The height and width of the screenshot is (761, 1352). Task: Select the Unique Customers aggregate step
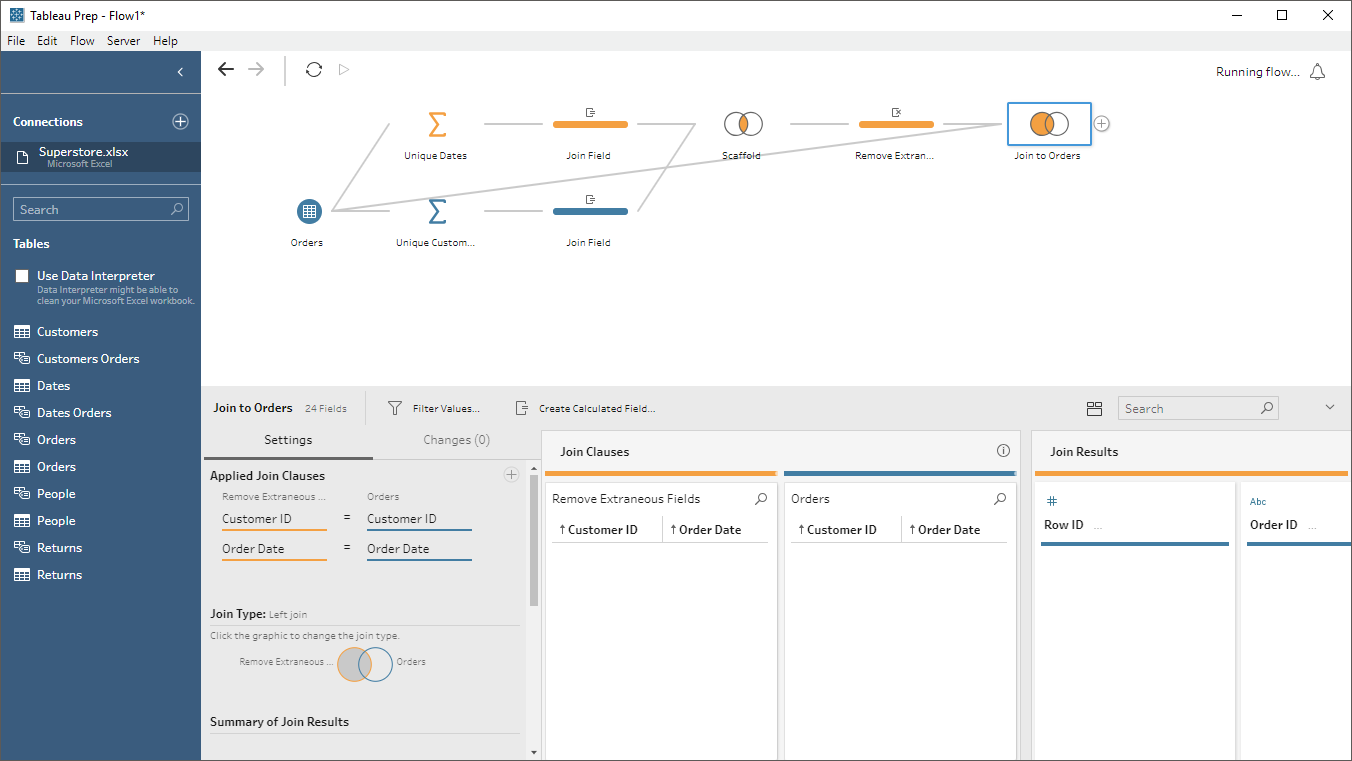436,211
